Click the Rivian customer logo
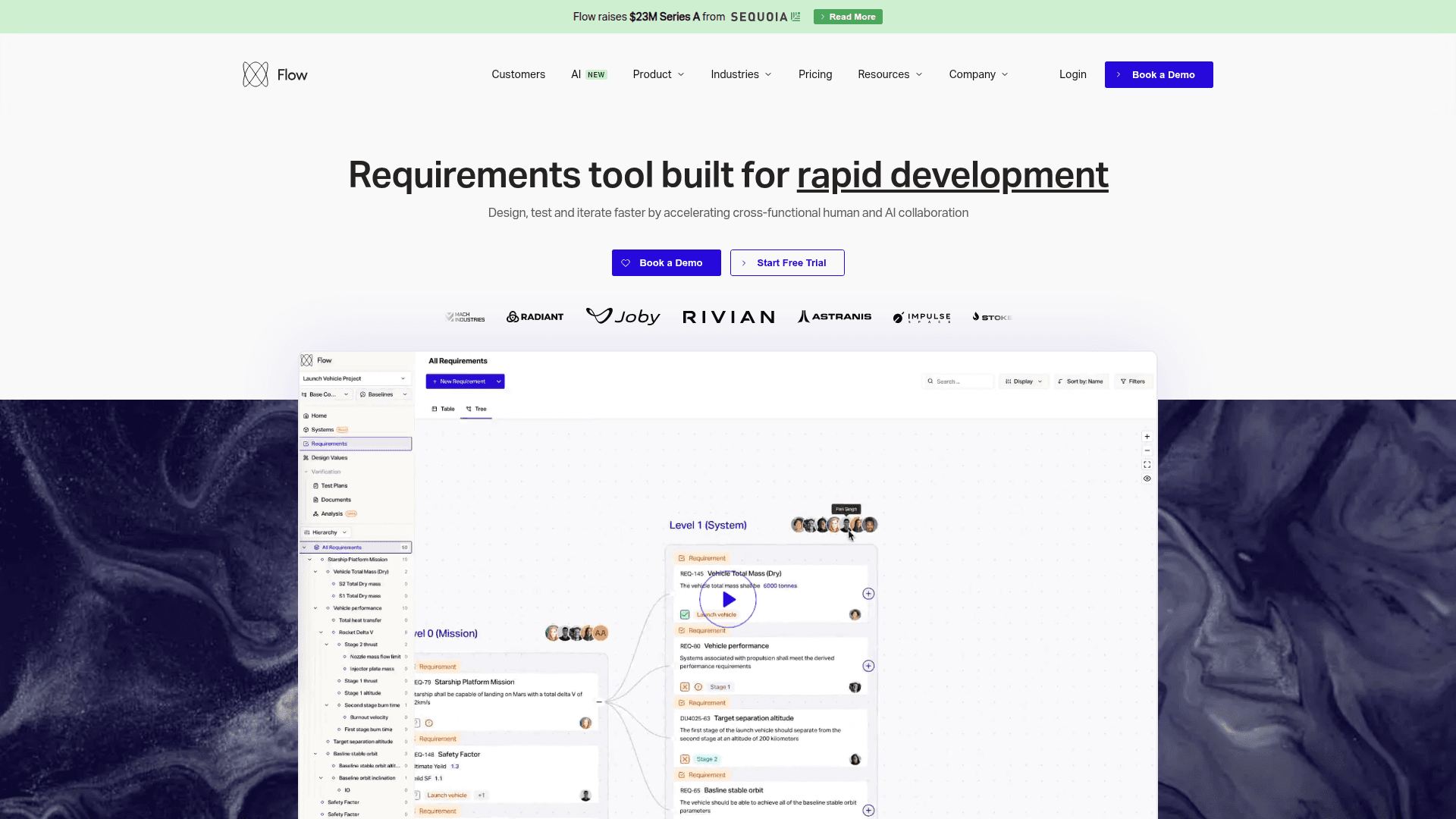1456x819 pixels. click(728, 317)
